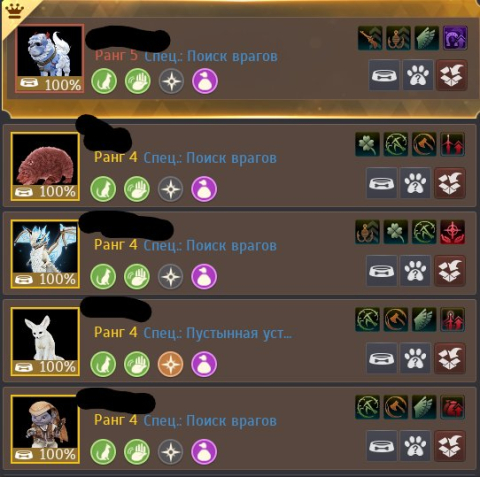Toggle green cat follow icon on dragon row

coord(103,276)
